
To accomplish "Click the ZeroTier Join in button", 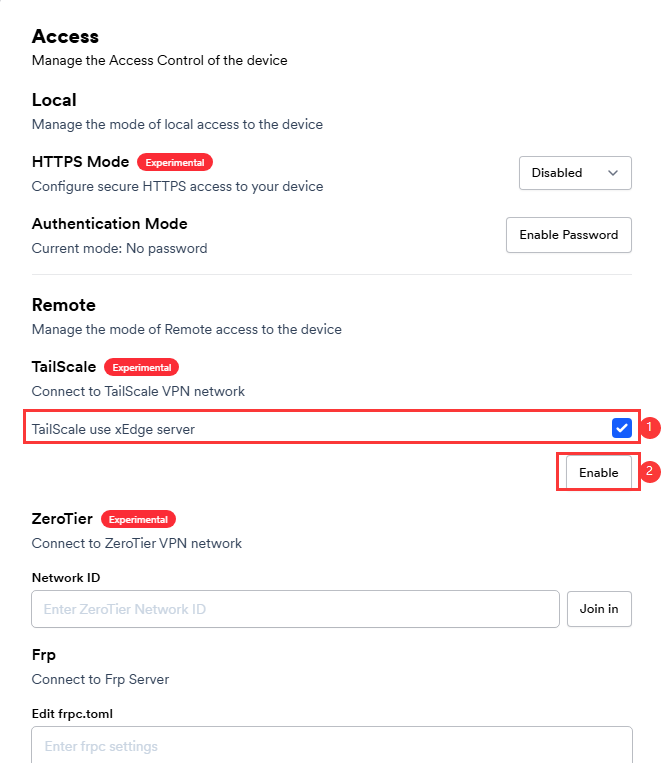I will tap(599, 609).
